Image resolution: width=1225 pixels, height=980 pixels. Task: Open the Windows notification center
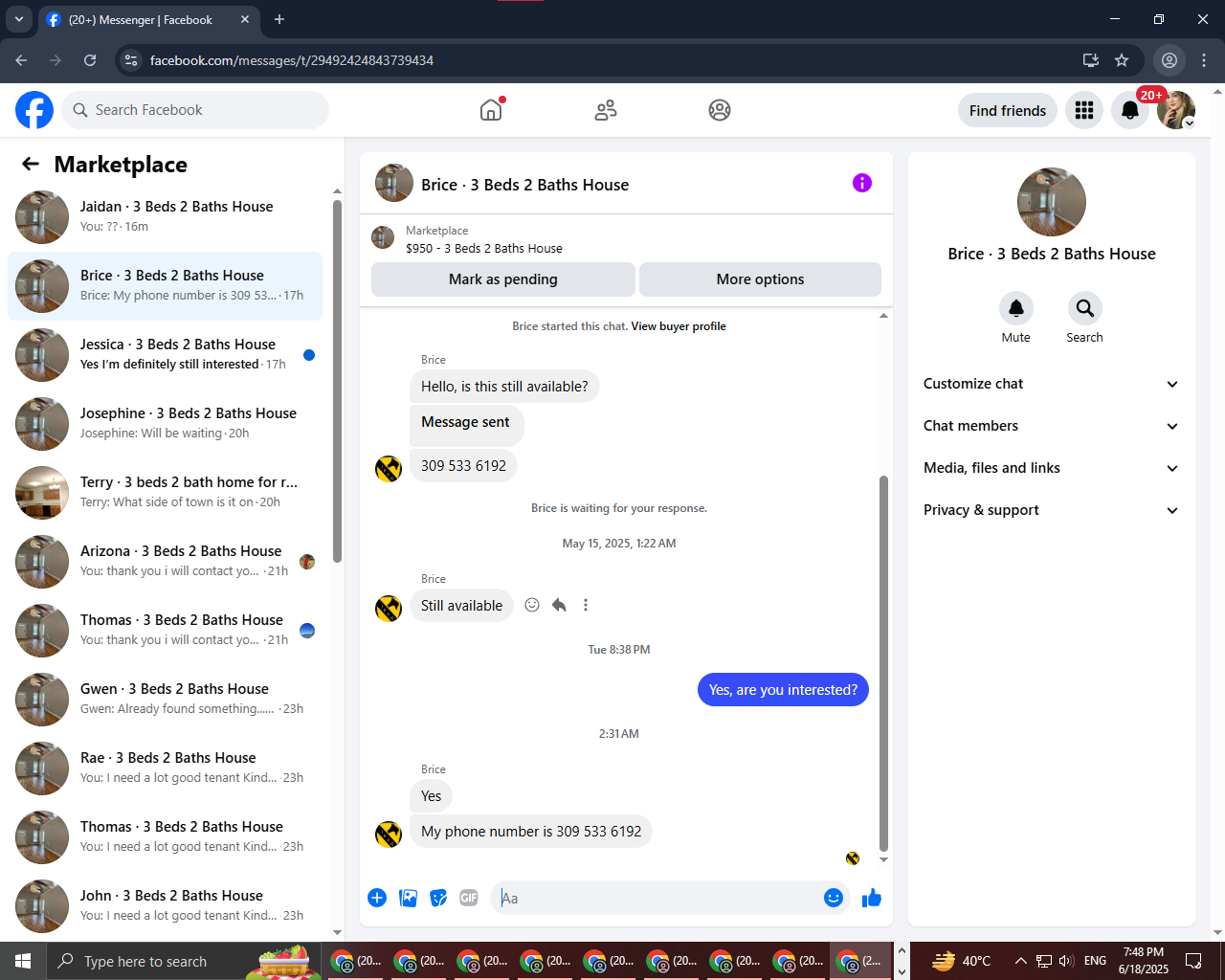tap(1193, 961)
